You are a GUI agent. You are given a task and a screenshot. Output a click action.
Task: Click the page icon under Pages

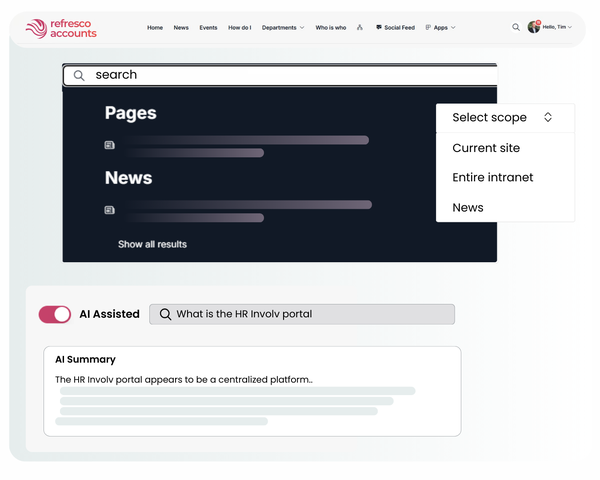pos(109,145)
